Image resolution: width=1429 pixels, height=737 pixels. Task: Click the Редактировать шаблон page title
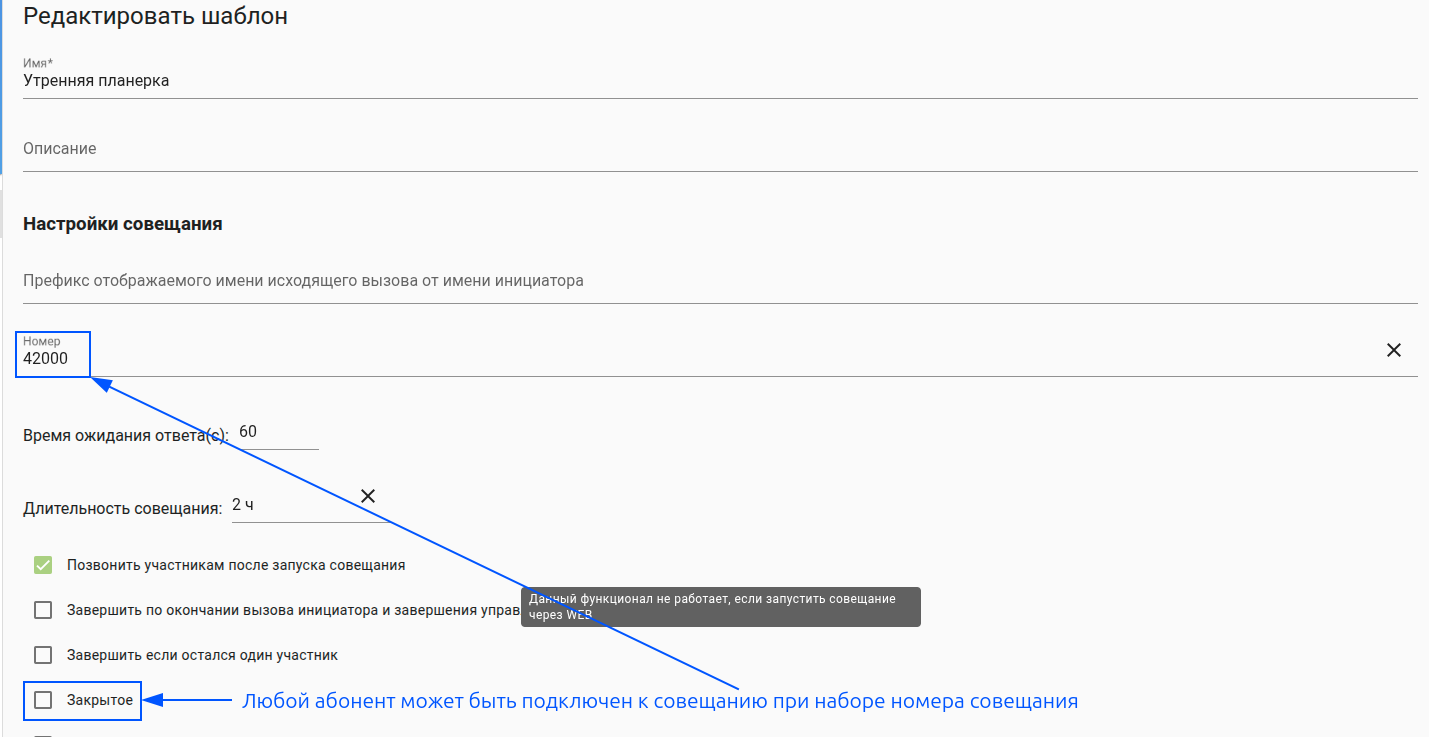pyautogui.click(x=155, y=17)
